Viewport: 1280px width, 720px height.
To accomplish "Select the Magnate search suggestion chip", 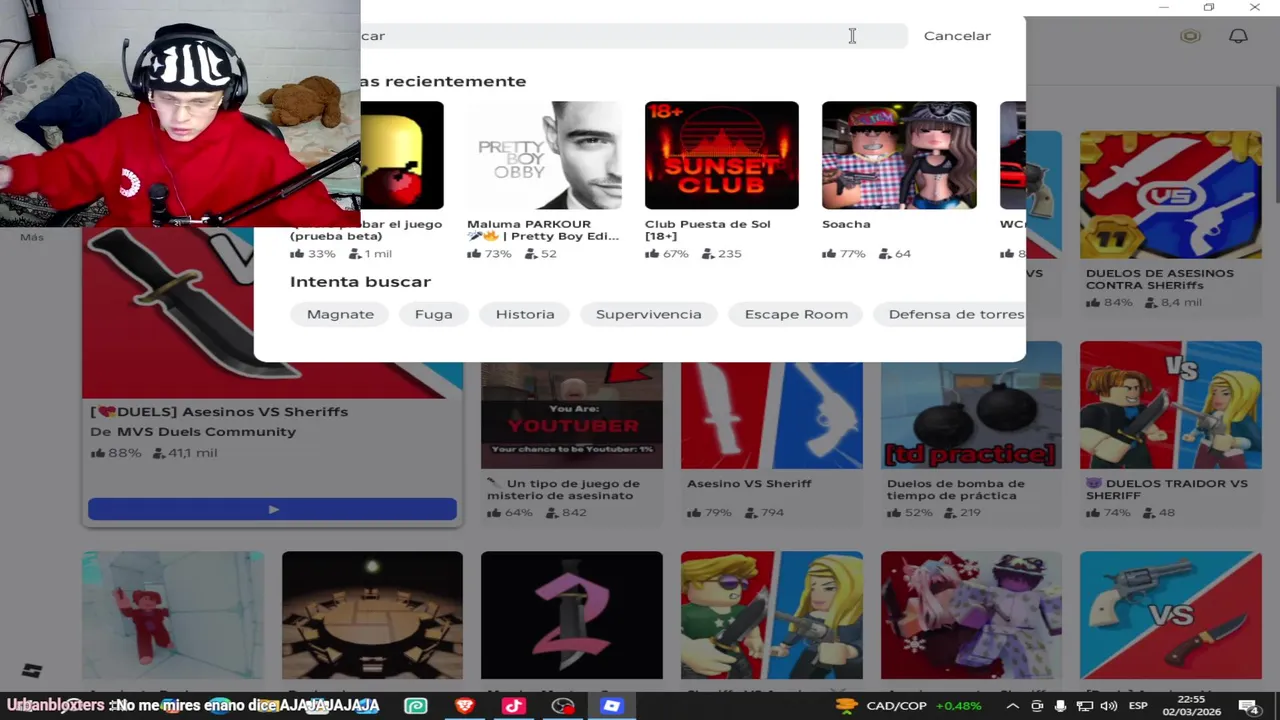I will [340, 314].
